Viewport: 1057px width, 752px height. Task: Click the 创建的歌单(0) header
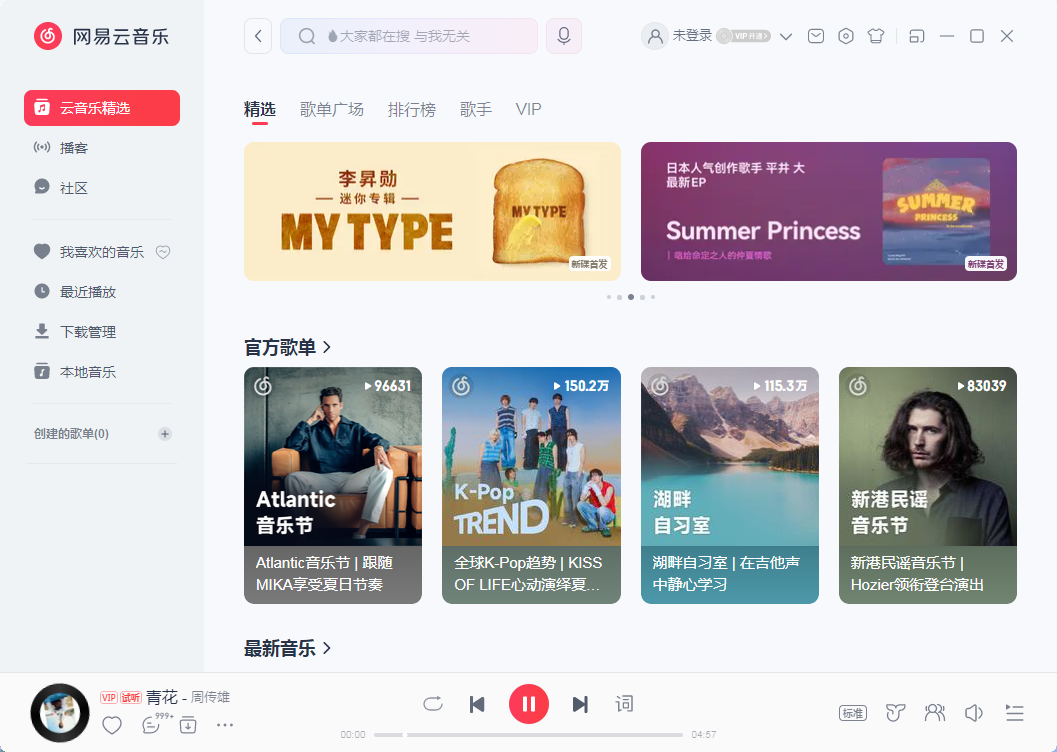point(71,433)
